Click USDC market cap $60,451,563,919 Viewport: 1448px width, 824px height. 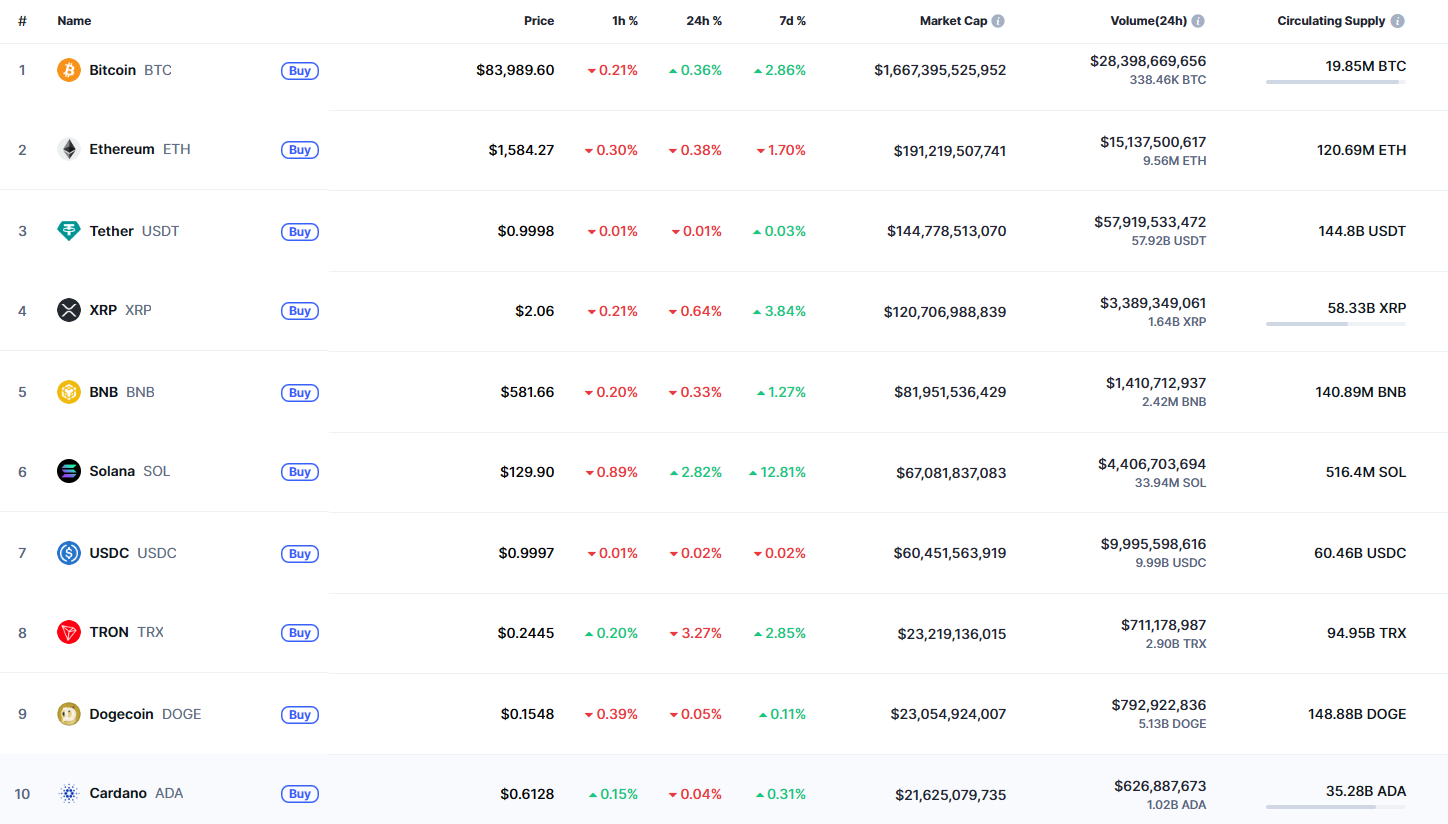click(x=951, y=553)
